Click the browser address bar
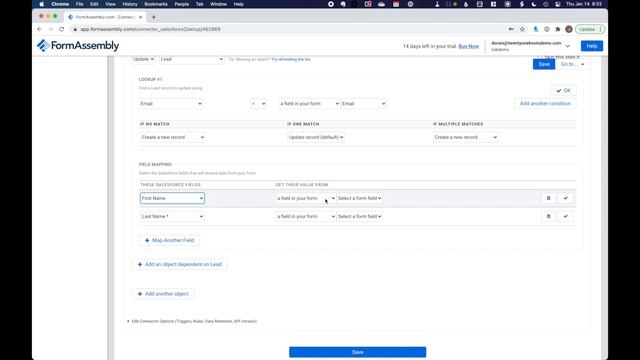Viewport: 640px width, 360px height. coord(286,29)
